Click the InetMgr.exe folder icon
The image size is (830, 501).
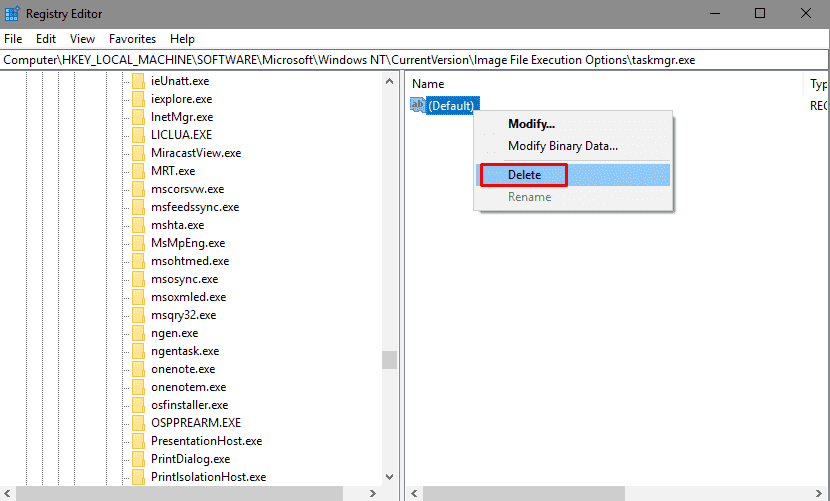point(138,117)
